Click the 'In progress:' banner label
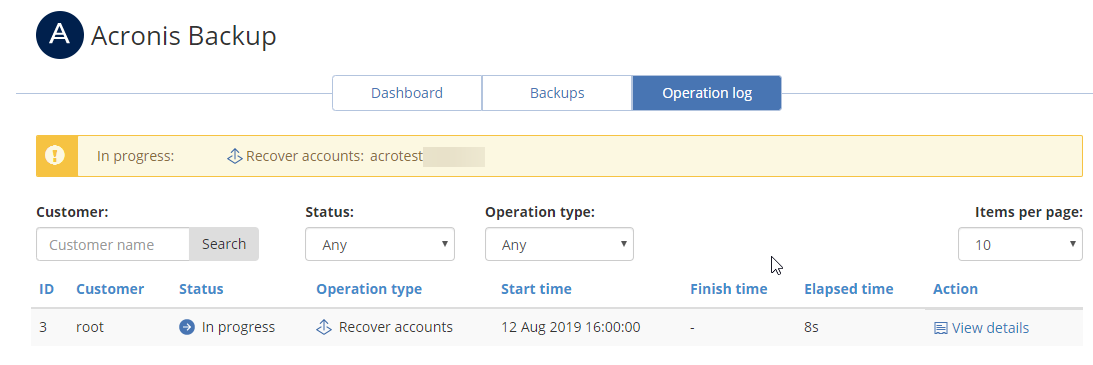1093x365 pixels. [x=135, y=156]
